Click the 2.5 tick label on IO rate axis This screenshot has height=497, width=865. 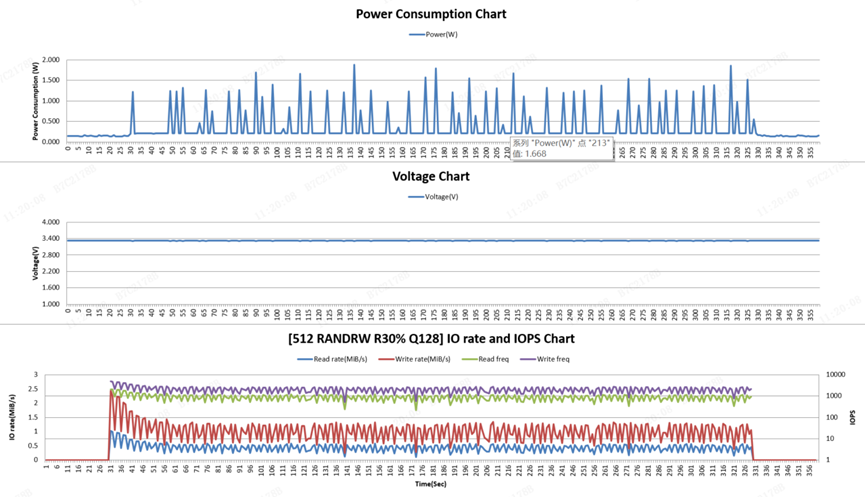tap(33, 389)
